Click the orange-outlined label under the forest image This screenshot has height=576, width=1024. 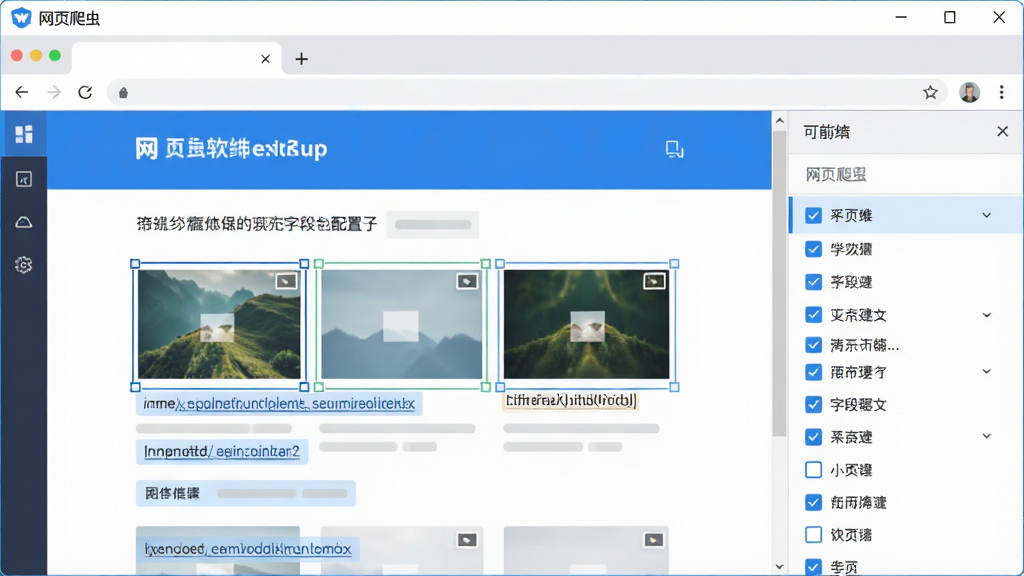(x=570, y=400)
